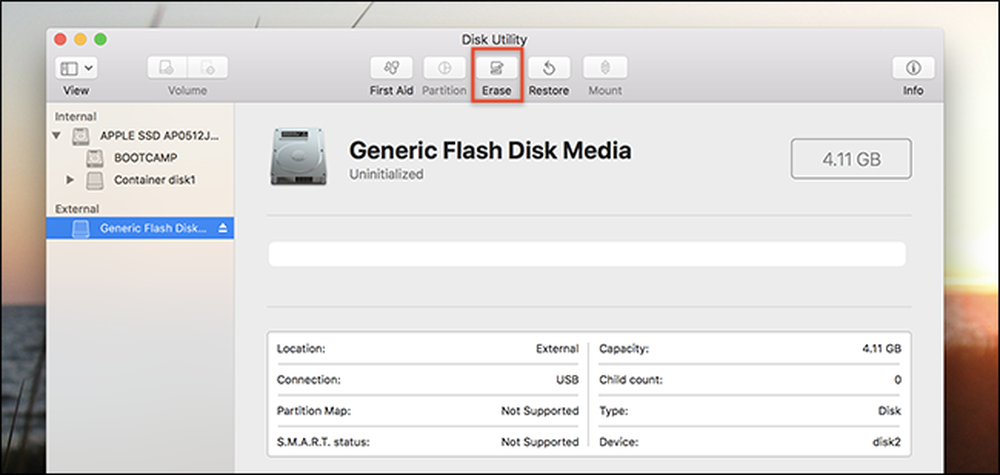Click the Partition toolbar icon
The width and height of the screenshot is (1000, 475).
(445, 68)
